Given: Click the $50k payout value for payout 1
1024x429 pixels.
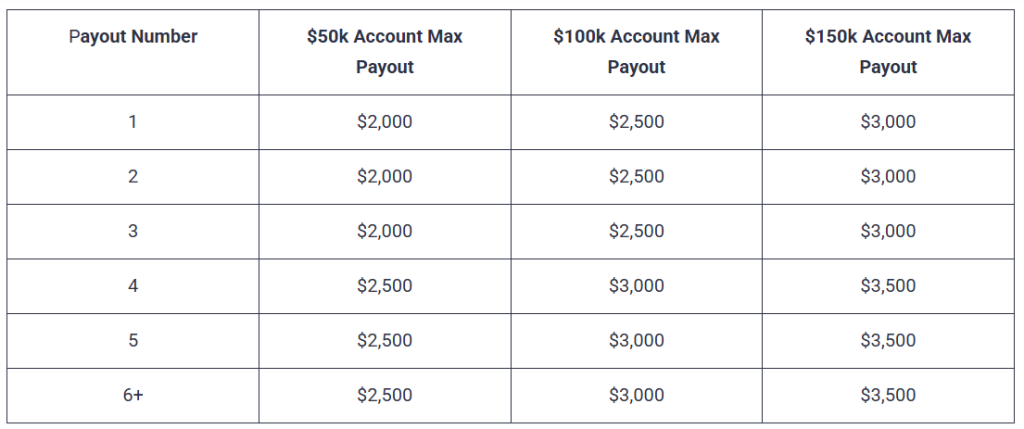Looking at the screenshot, I should pyautogui.click(x=384, y=123).
